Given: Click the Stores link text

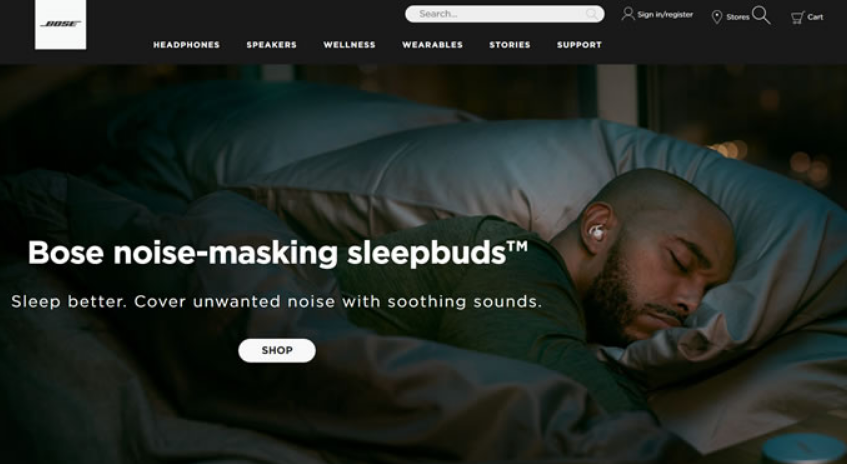Looking at the screenshot, I should 737,17.
